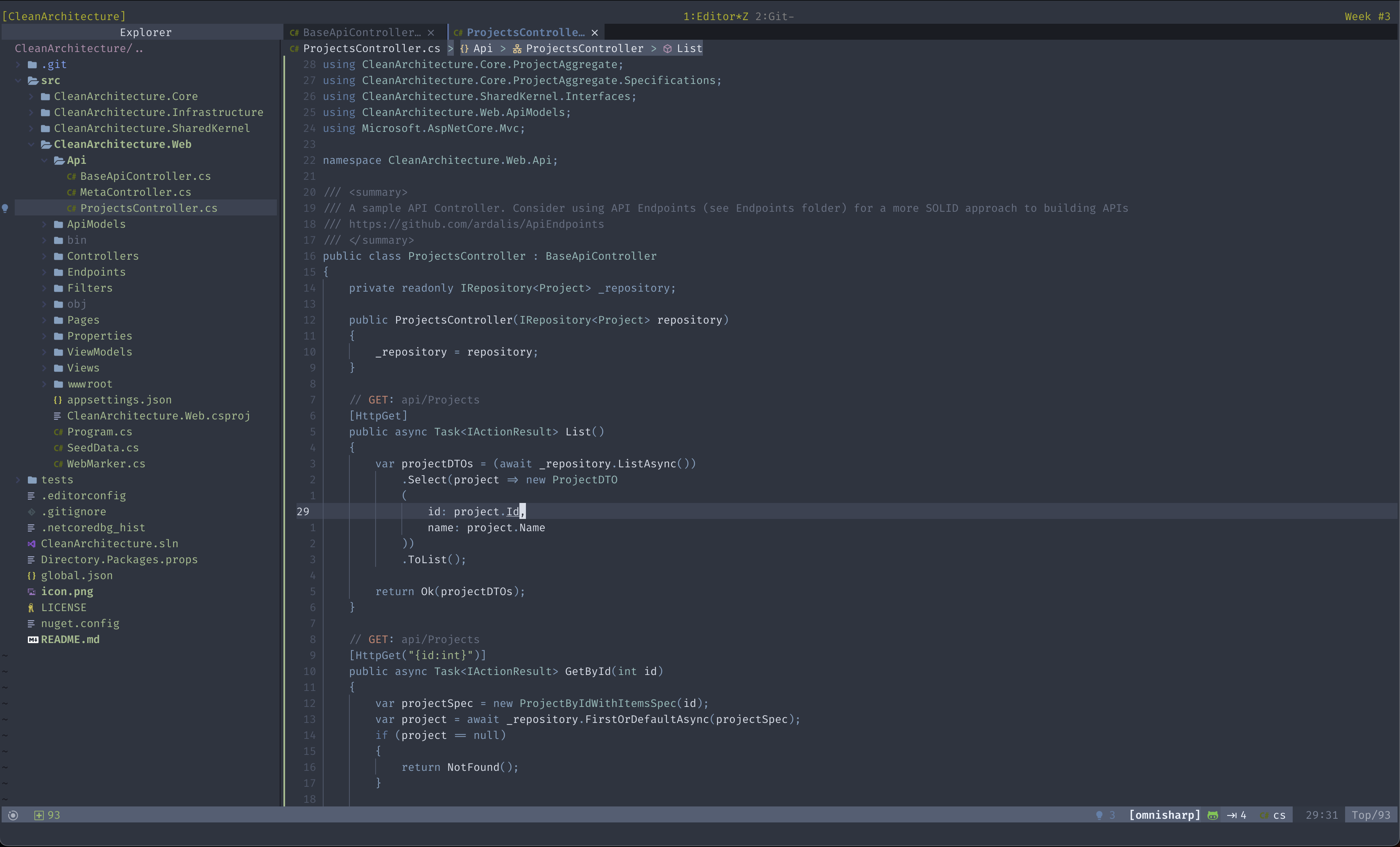
Task: Expand the CleanArchitecture.Core folder
Action: (x=31, y=96)
